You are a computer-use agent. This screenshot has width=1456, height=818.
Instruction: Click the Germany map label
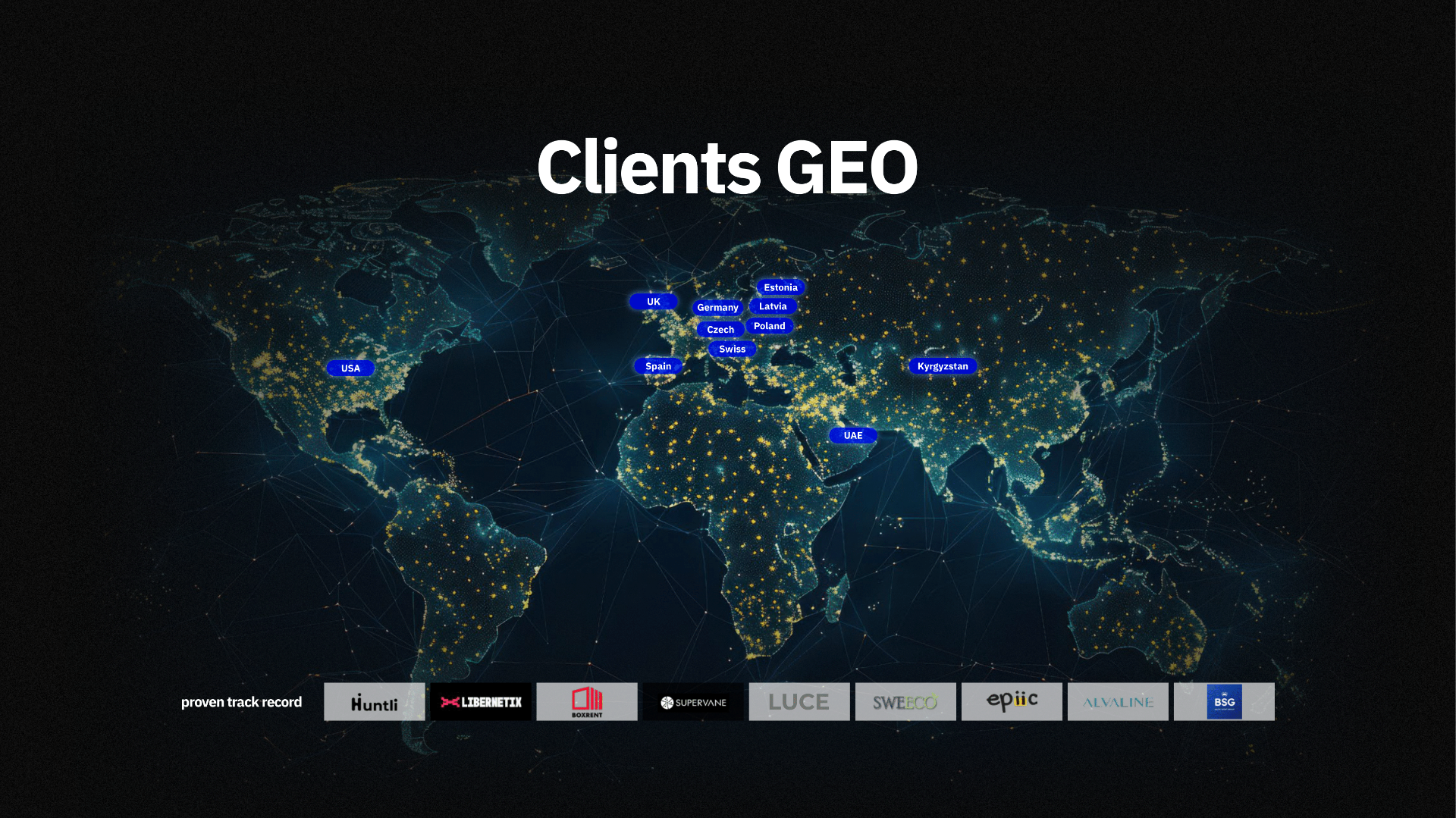pyautogui.click(x=717, y=308)
